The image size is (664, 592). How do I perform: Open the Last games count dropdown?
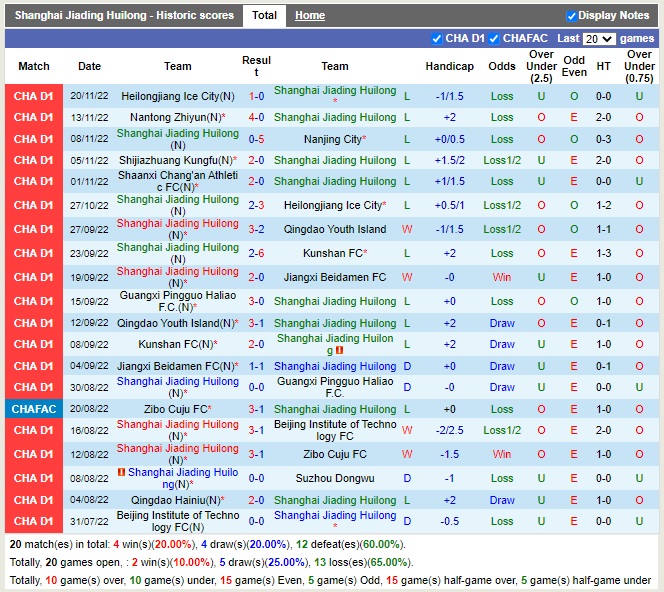pyautogui.click(x=599, y=39)
